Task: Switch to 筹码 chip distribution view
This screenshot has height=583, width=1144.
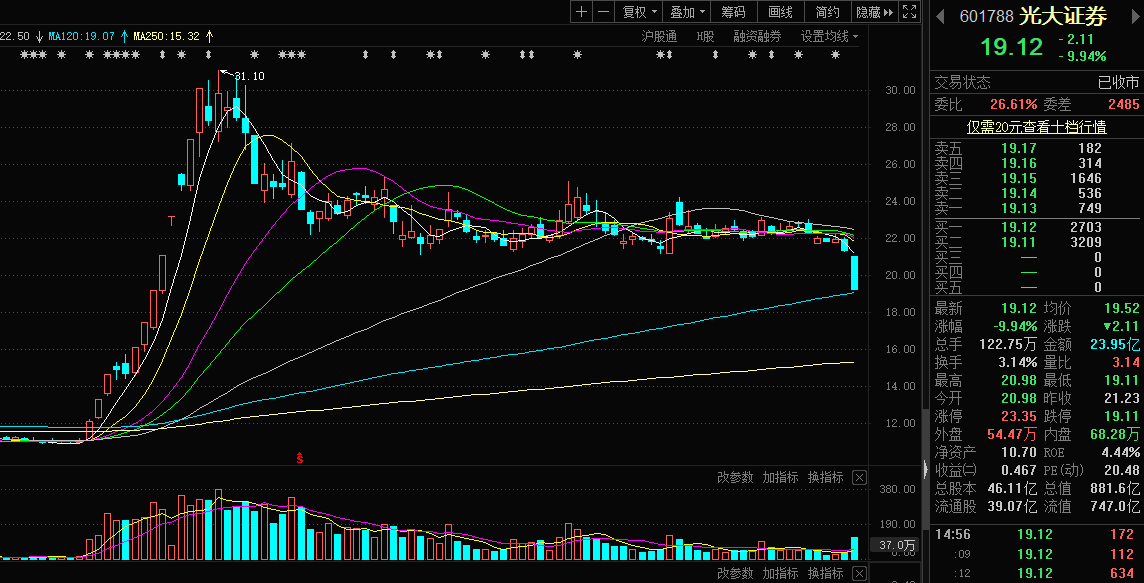Action: pos(733,12)
